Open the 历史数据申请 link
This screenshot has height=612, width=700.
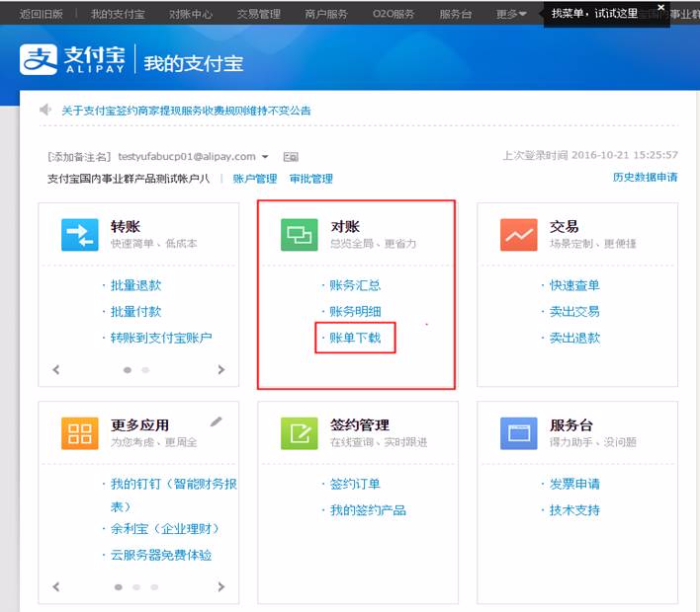point(645,177)
